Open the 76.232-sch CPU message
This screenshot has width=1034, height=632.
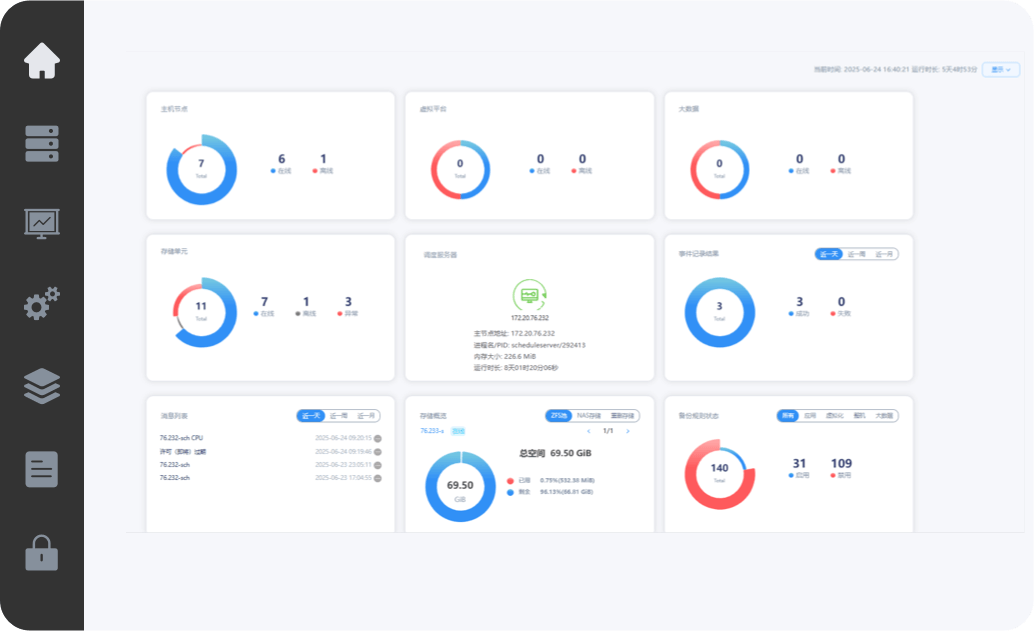click(x=181, y=438)
